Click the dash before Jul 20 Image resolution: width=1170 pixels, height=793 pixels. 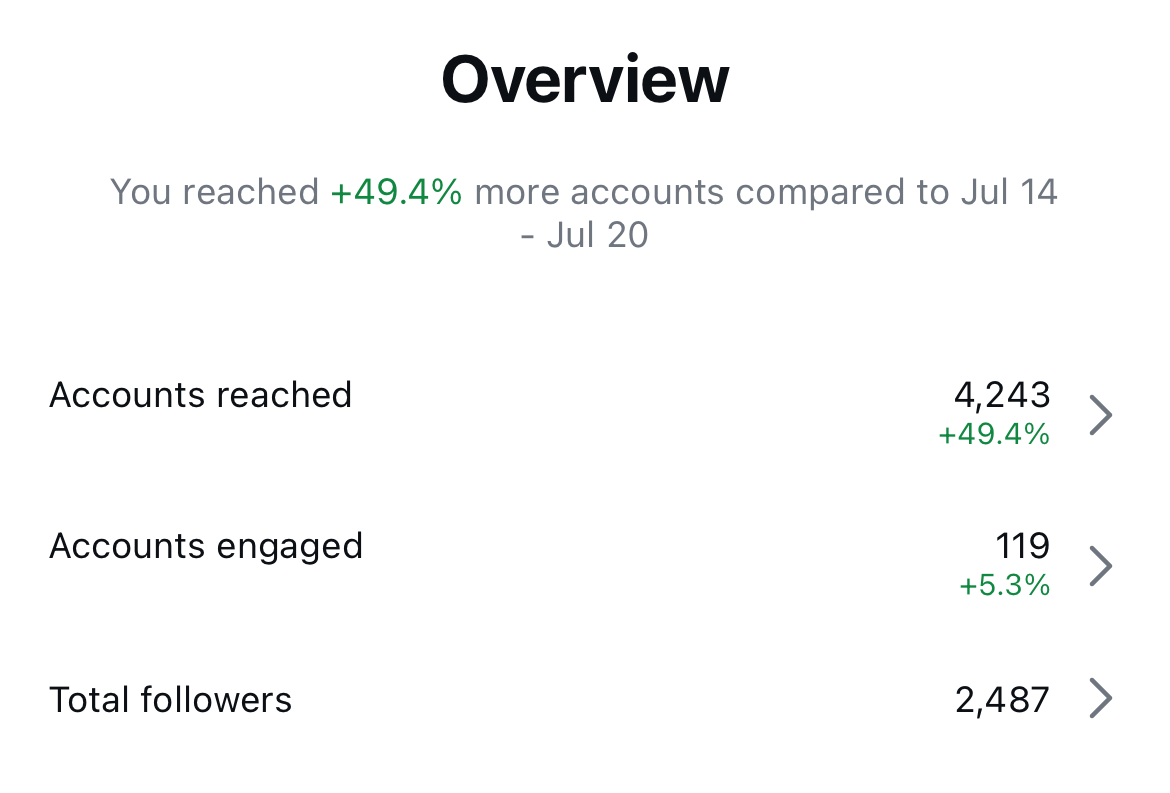click(528, 237)
